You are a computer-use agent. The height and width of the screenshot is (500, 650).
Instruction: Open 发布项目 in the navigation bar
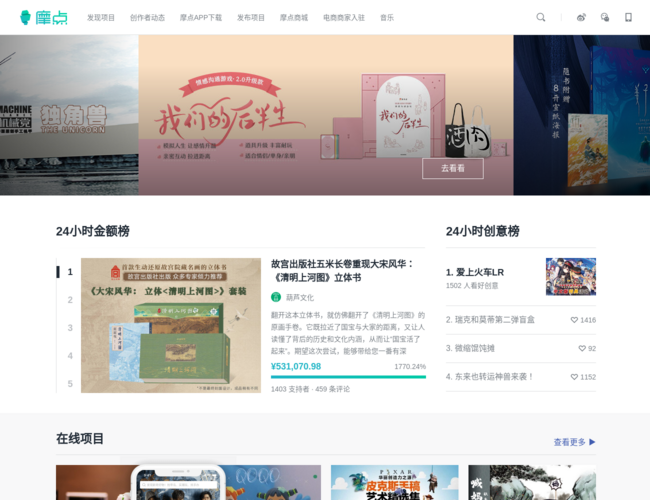[251, 17]
